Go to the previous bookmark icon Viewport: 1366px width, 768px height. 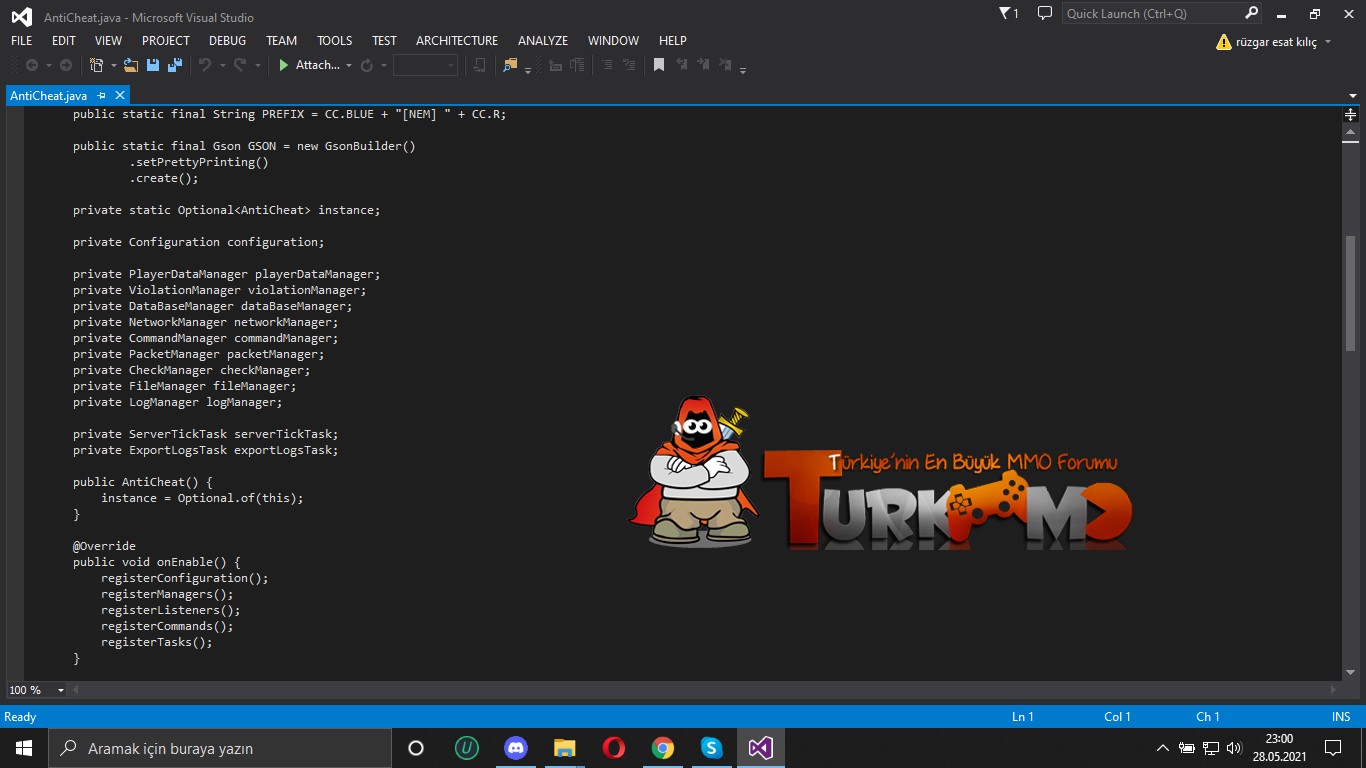[682, 65]
